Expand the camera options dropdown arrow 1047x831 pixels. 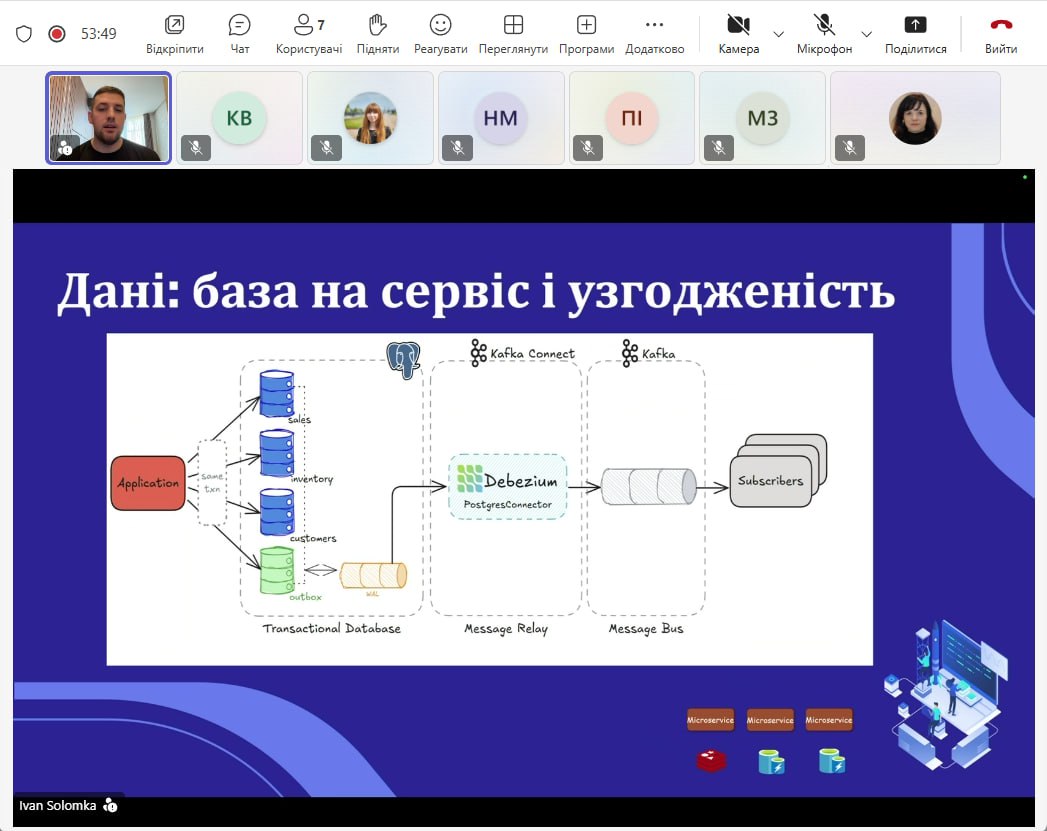tap(779, 33)
